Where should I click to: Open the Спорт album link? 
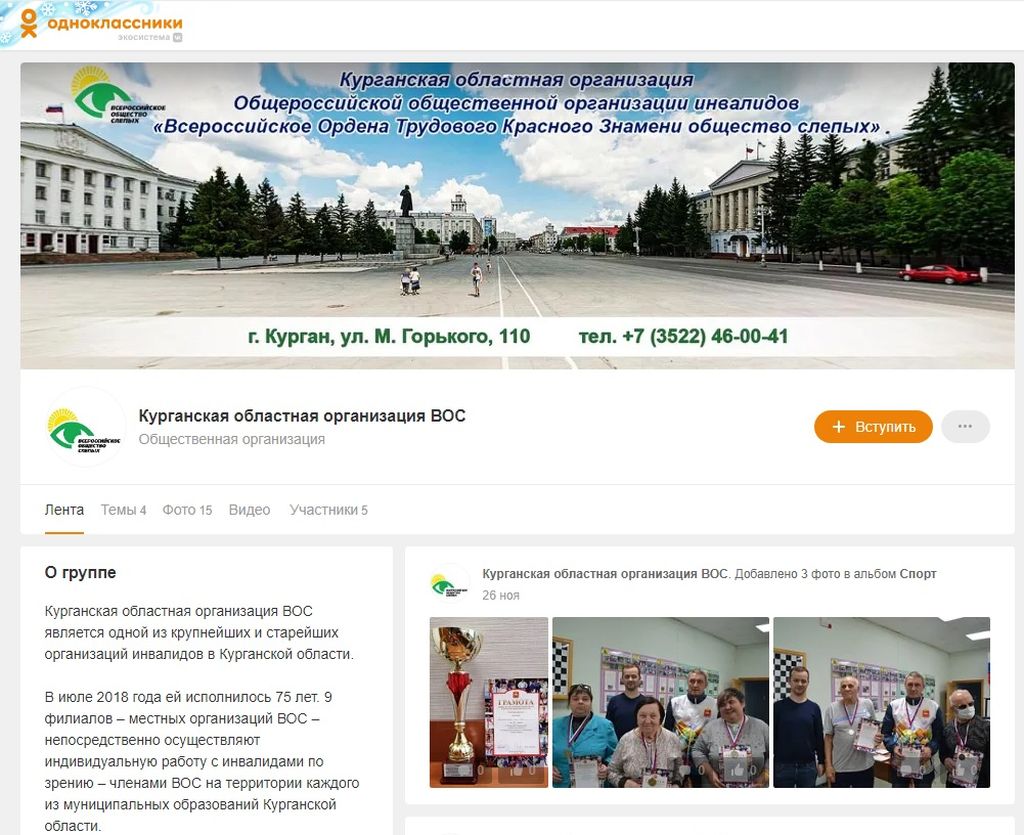tap(918, 574)
